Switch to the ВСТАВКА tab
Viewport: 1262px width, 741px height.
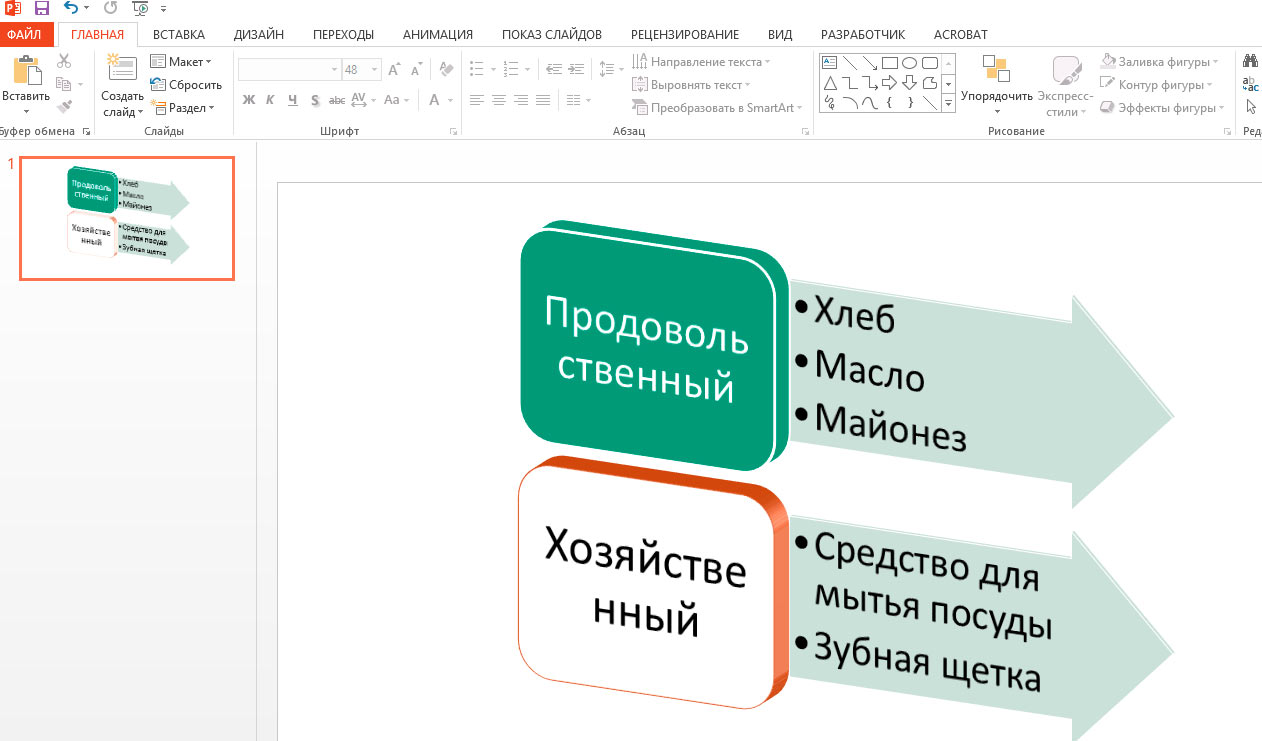(179, 34)
